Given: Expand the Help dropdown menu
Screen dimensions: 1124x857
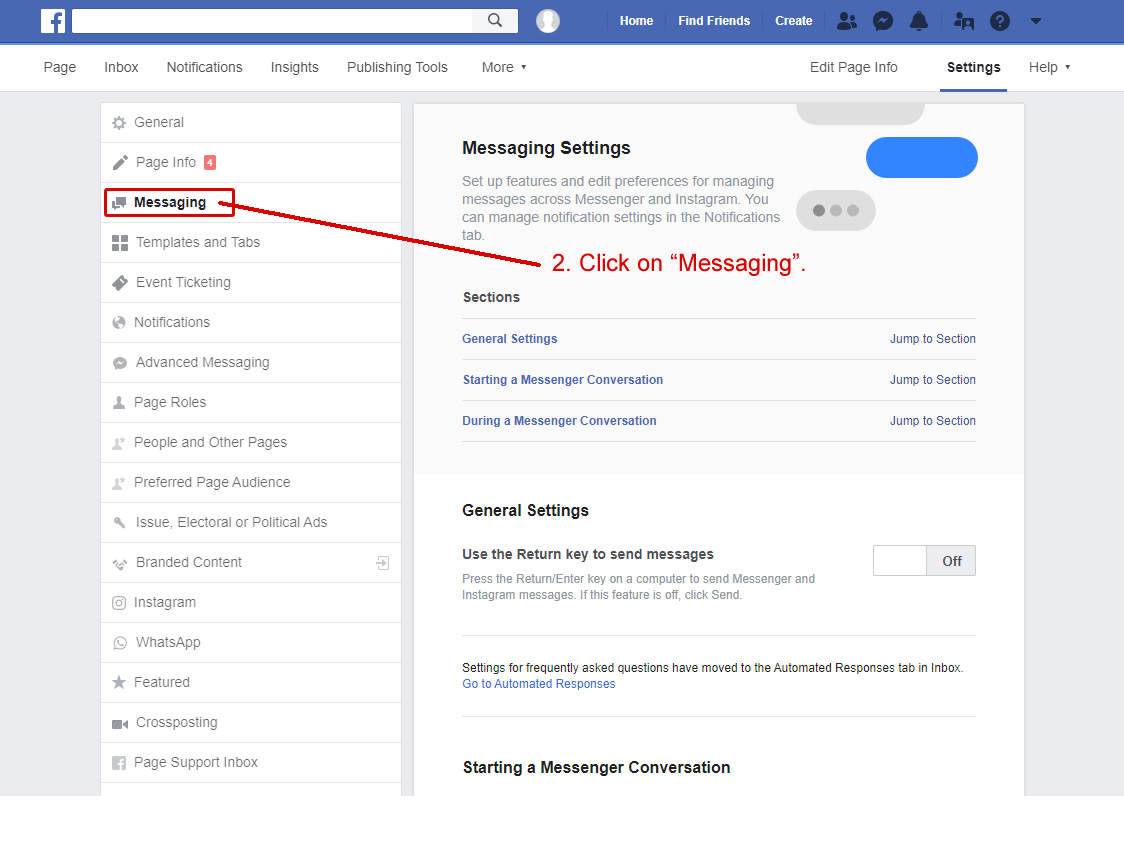Looking at the screenshot, I should tap(1049, 67).
